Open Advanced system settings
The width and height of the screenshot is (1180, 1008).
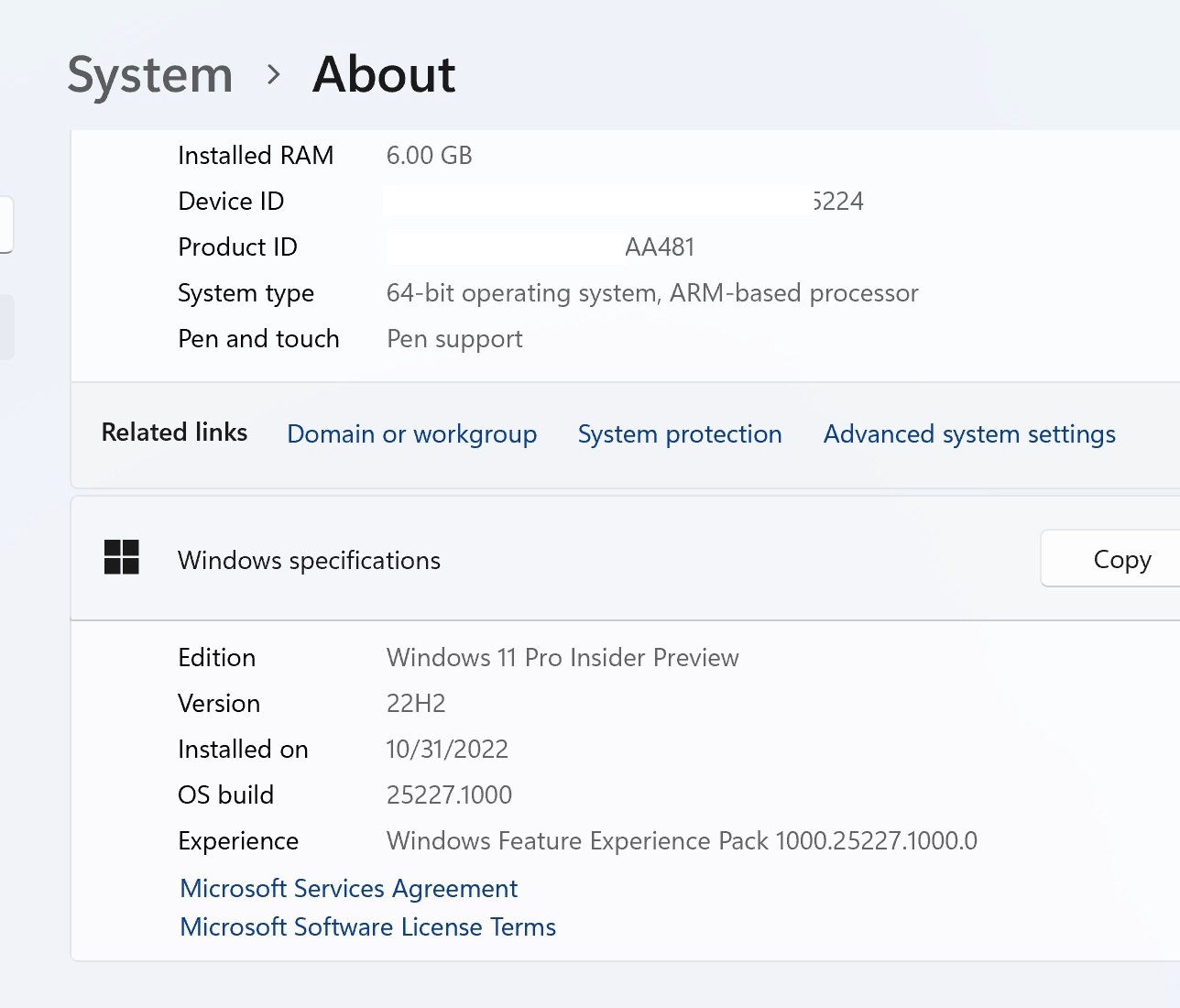pos(969,433)
